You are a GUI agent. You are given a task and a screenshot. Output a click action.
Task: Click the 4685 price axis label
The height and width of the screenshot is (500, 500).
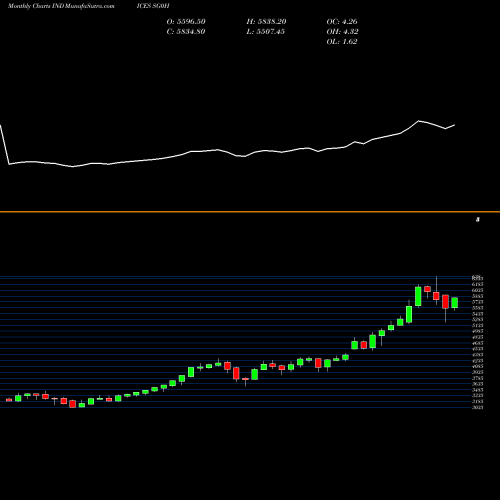[x=478, y=343]
